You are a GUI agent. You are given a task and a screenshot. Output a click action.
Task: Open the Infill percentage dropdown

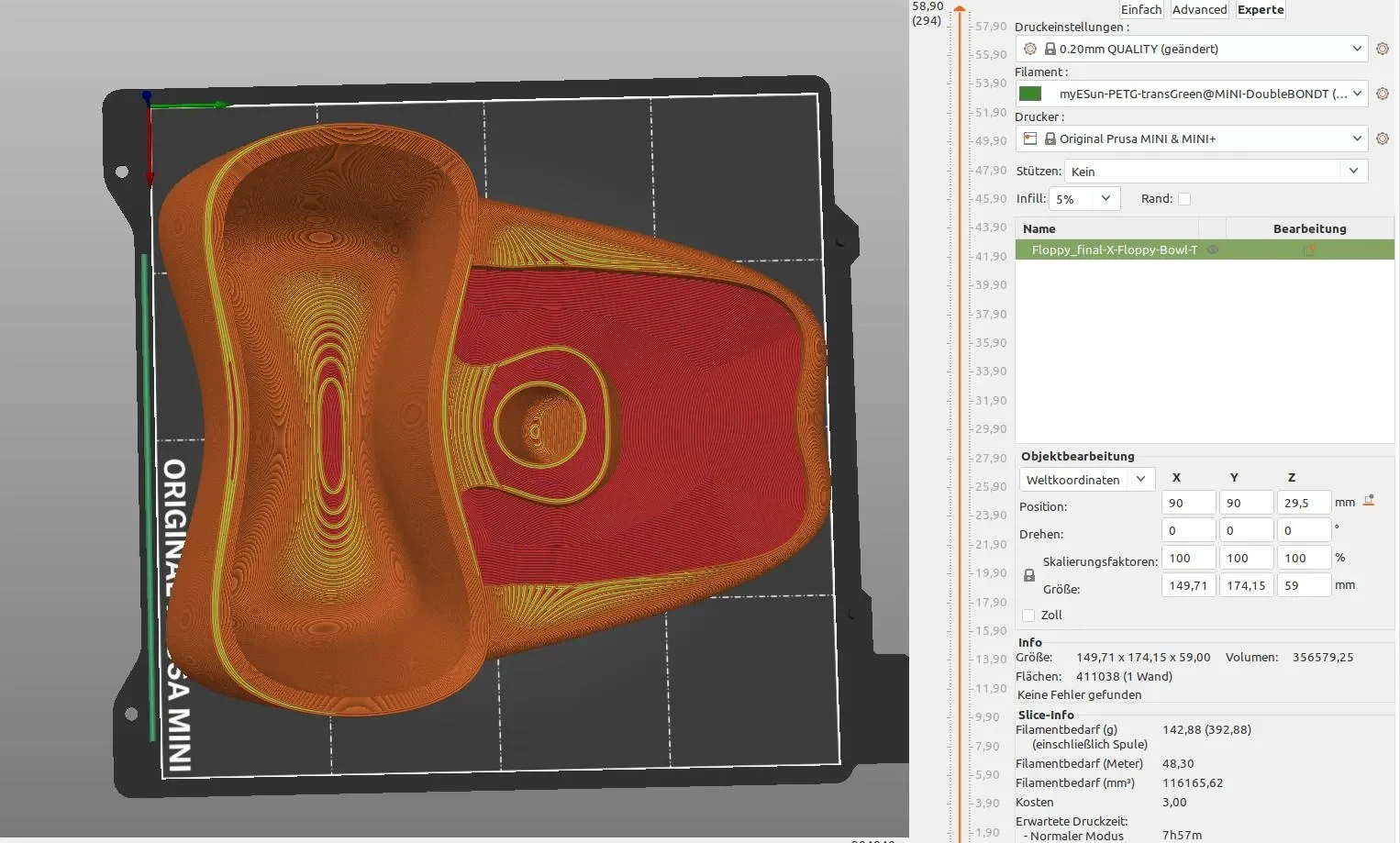coord(1084,199)
